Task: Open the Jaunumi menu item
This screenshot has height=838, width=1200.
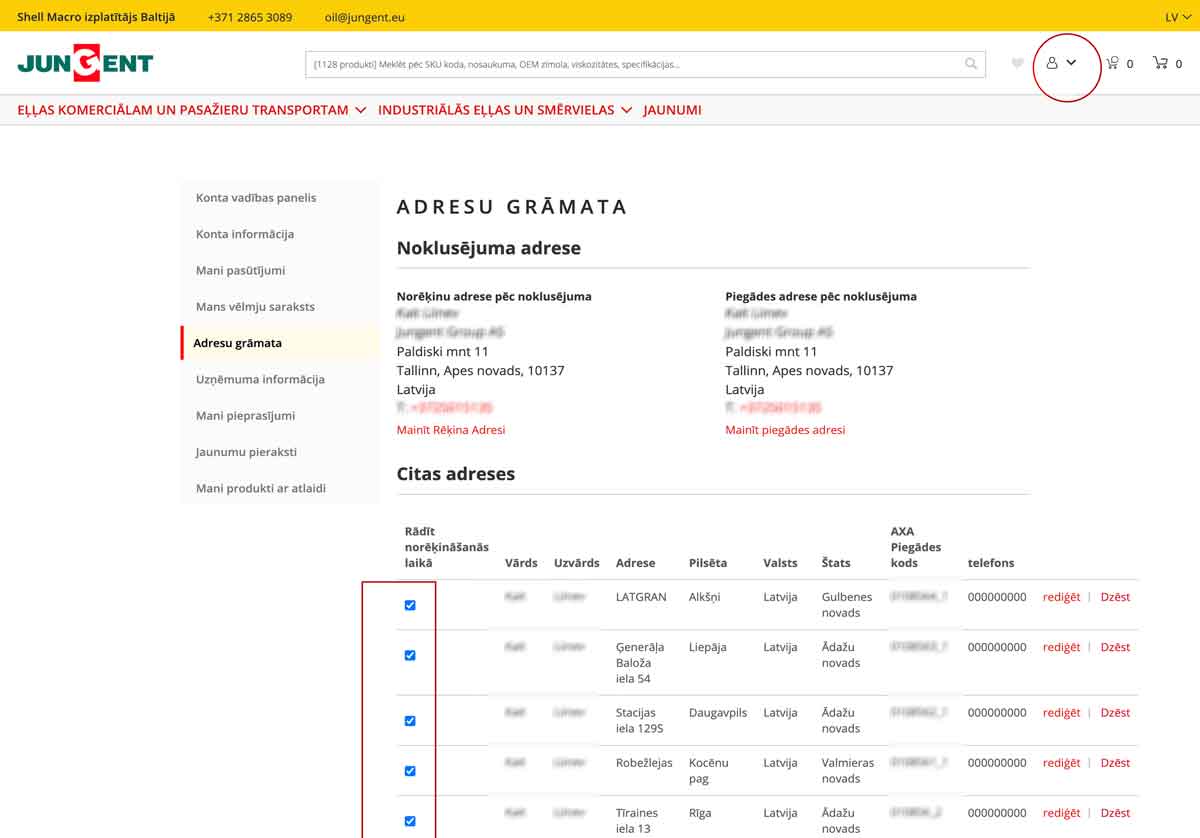Action: coord(672,110)
